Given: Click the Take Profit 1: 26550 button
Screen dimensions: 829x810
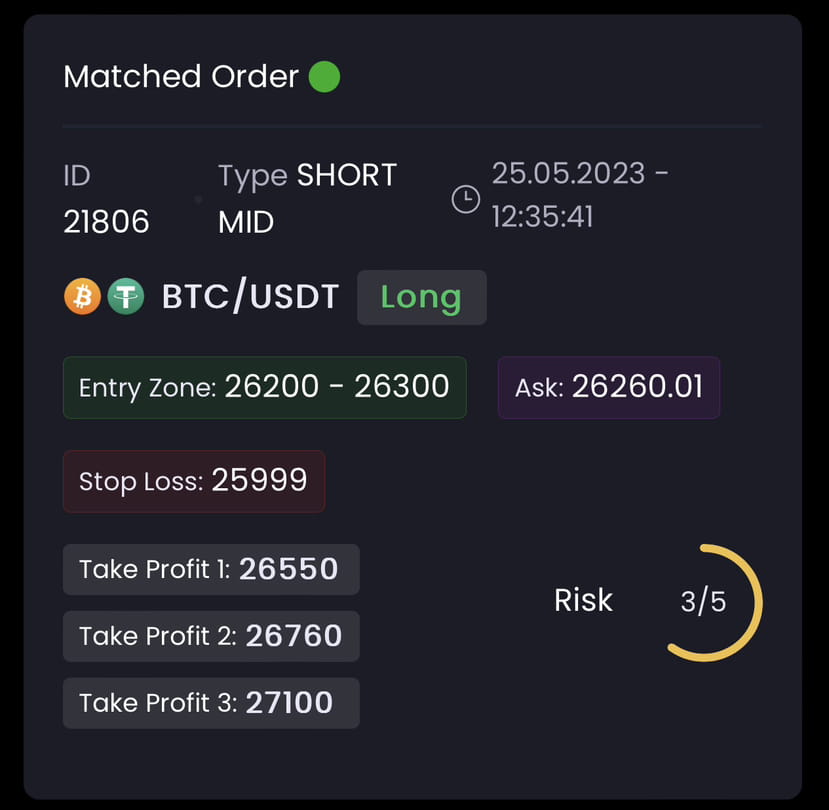Looking at the screenshot, I should pos(210,569).
